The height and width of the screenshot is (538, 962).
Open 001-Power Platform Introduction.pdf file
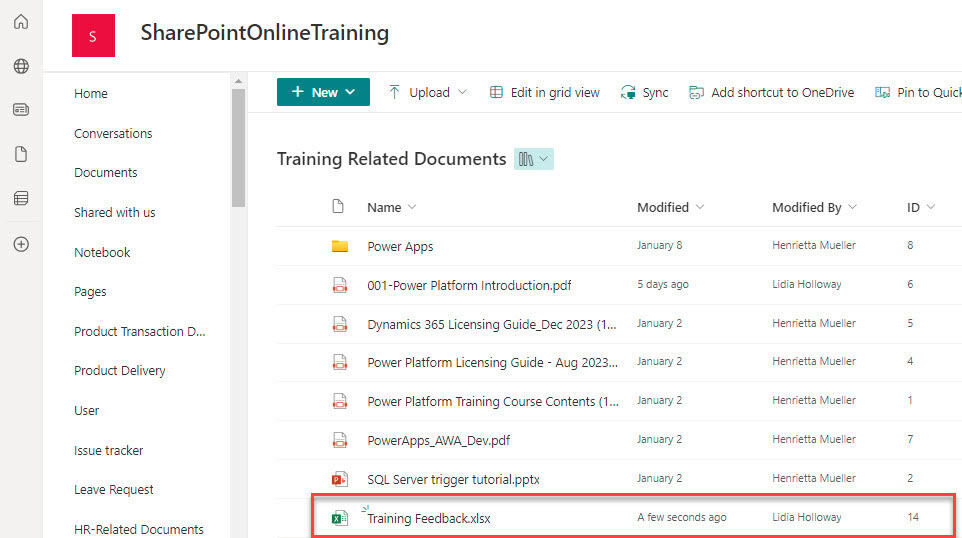469,285
